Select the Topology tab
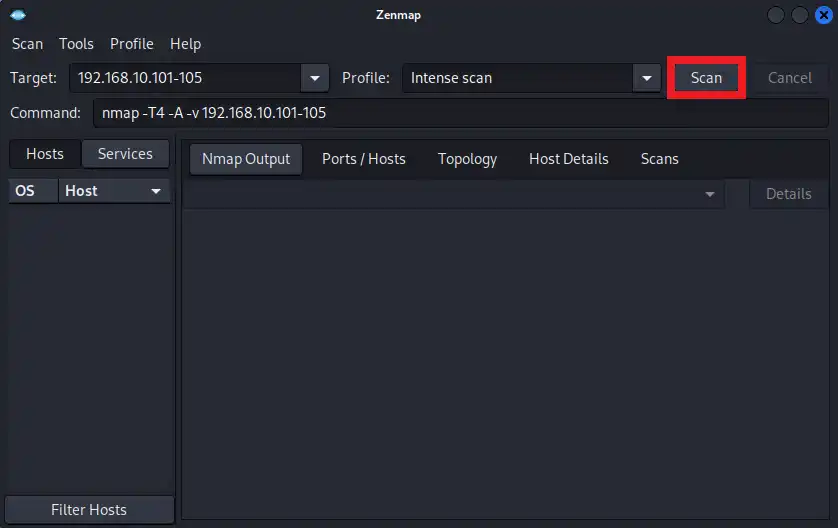The image size is (838, 528). (x=467, y=159)
